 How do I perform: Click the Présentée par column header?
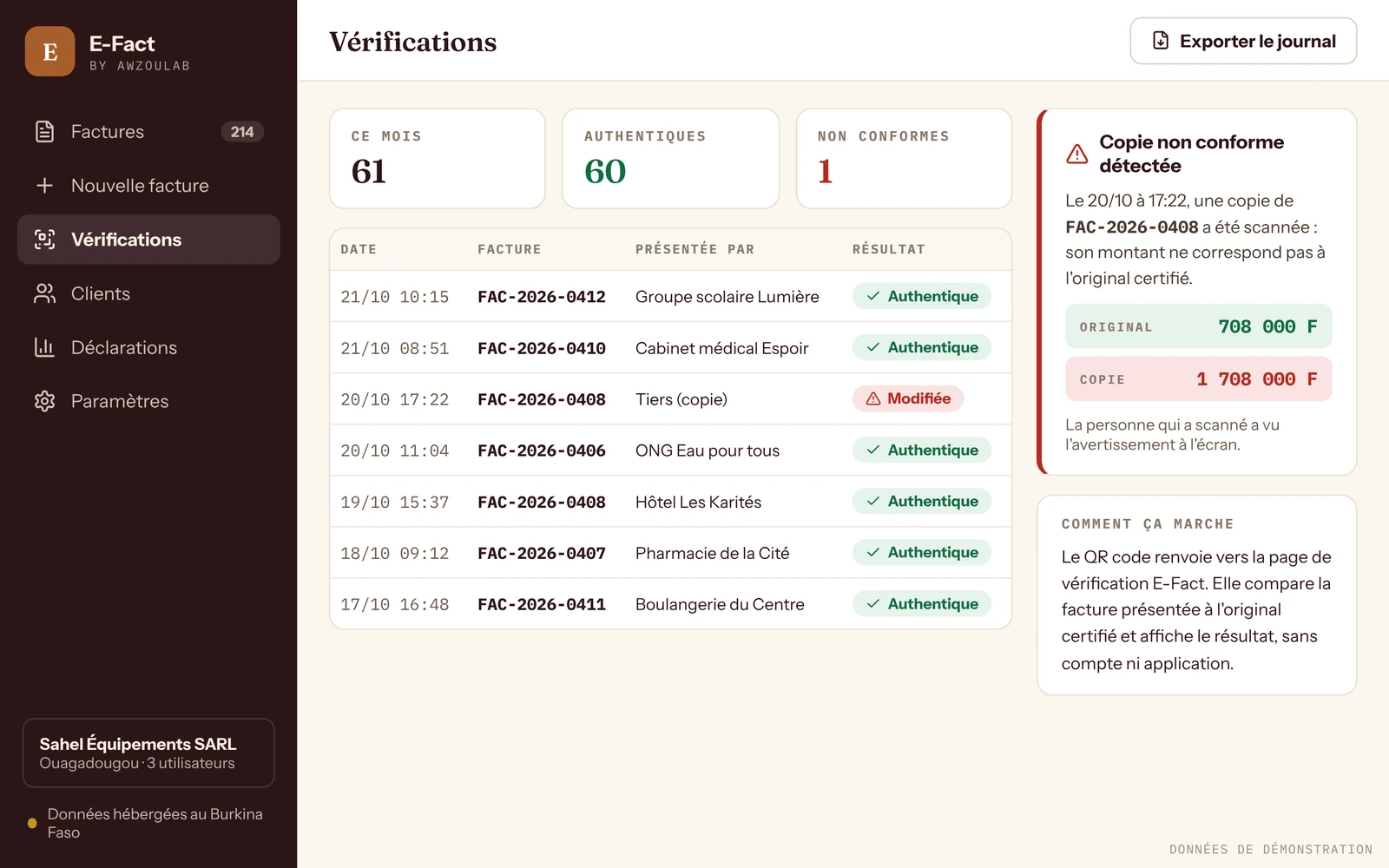click(694, 249)
